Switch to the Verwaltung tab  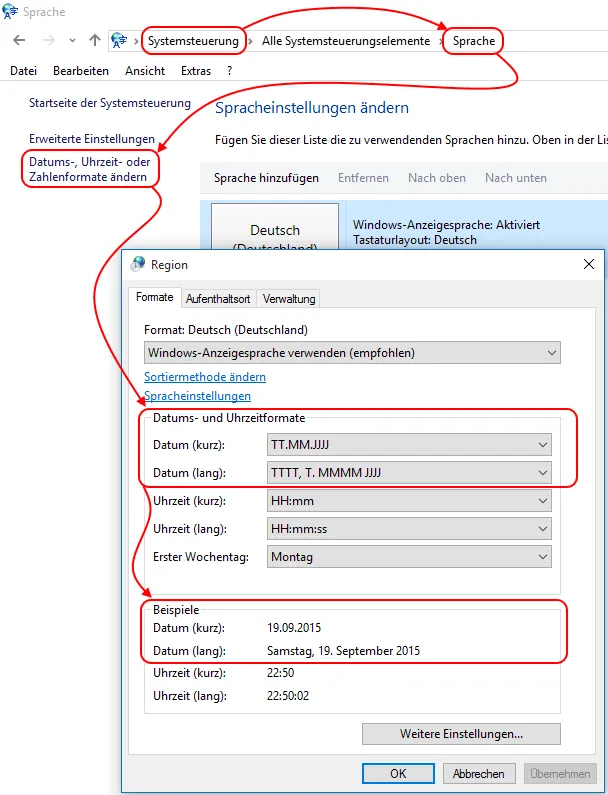click(x=289, y=299)
